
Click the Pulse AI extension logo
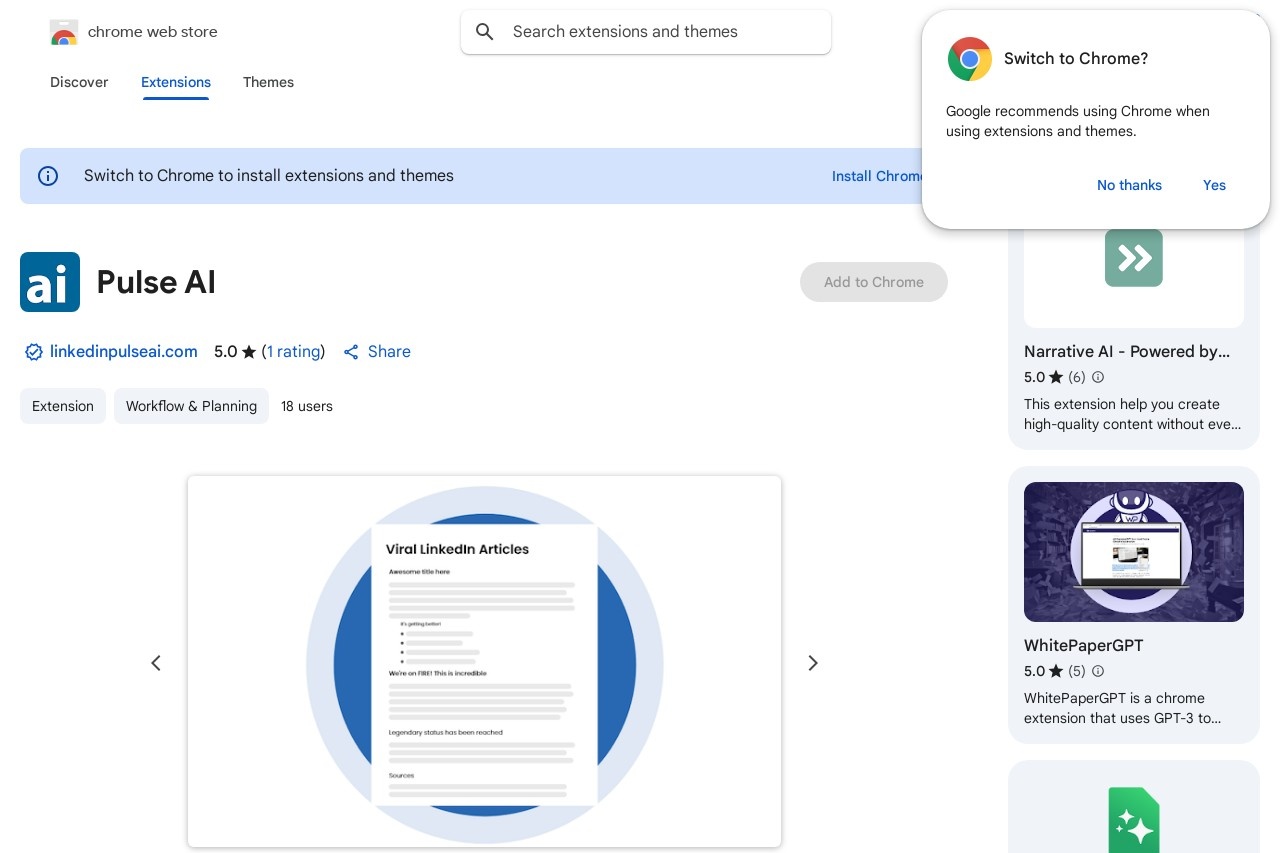click(50, 282)
